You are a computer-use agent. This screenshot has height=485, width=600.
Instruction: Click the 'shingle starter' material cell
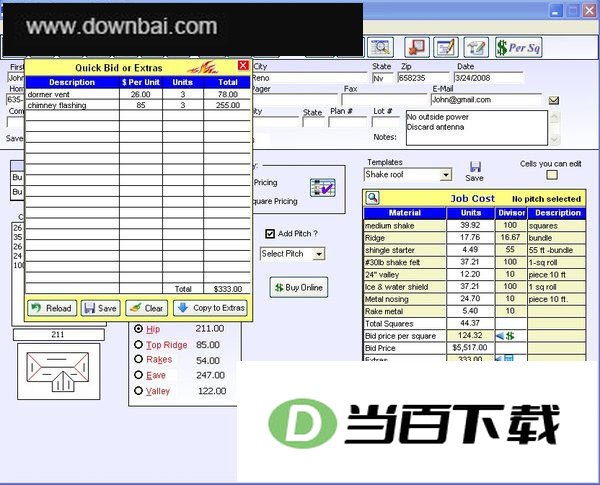point(405,250)
